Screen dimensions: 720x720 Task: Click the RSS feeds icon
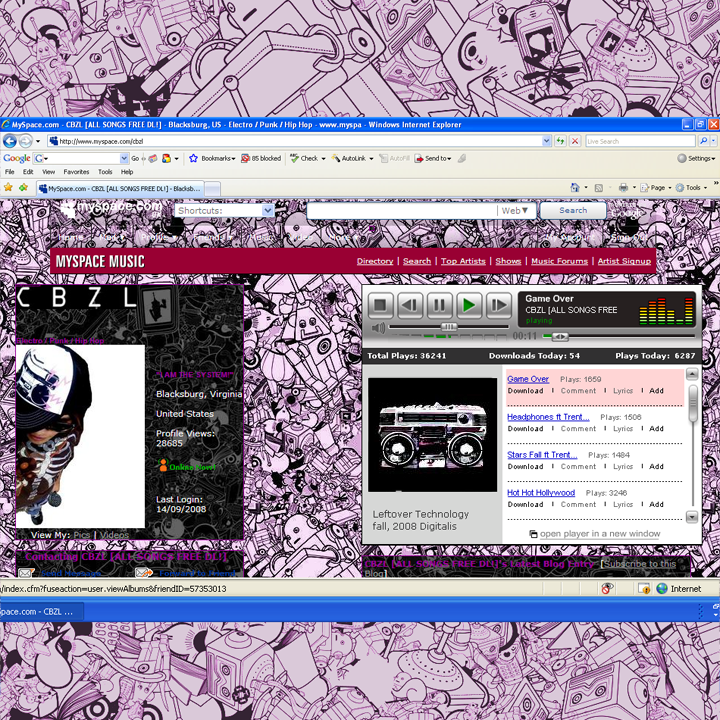(x=599, y=187)
